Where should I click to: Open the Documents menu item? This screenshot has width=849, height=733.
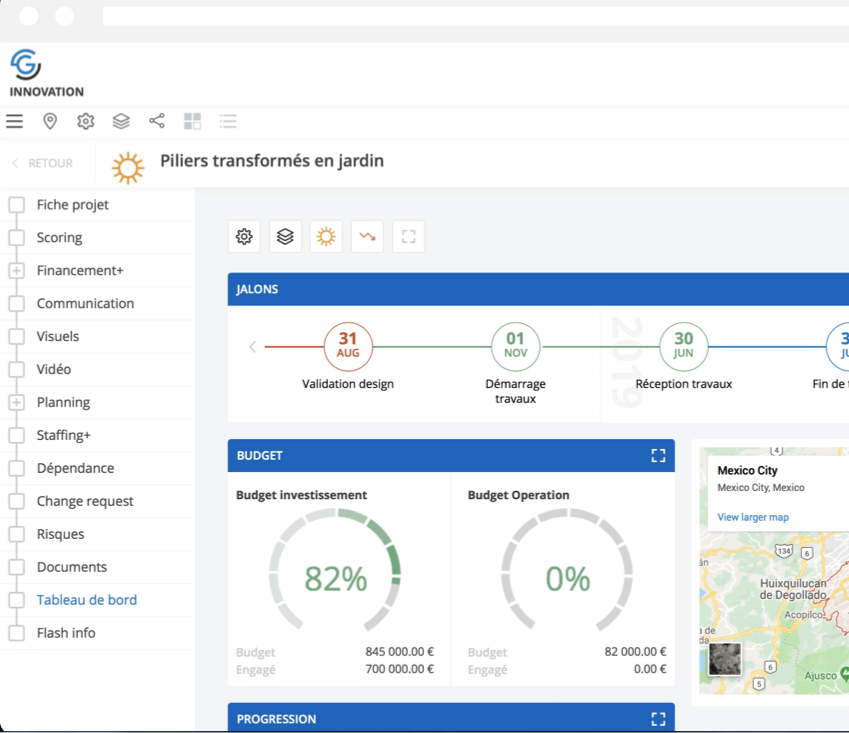tap(71, 567)
